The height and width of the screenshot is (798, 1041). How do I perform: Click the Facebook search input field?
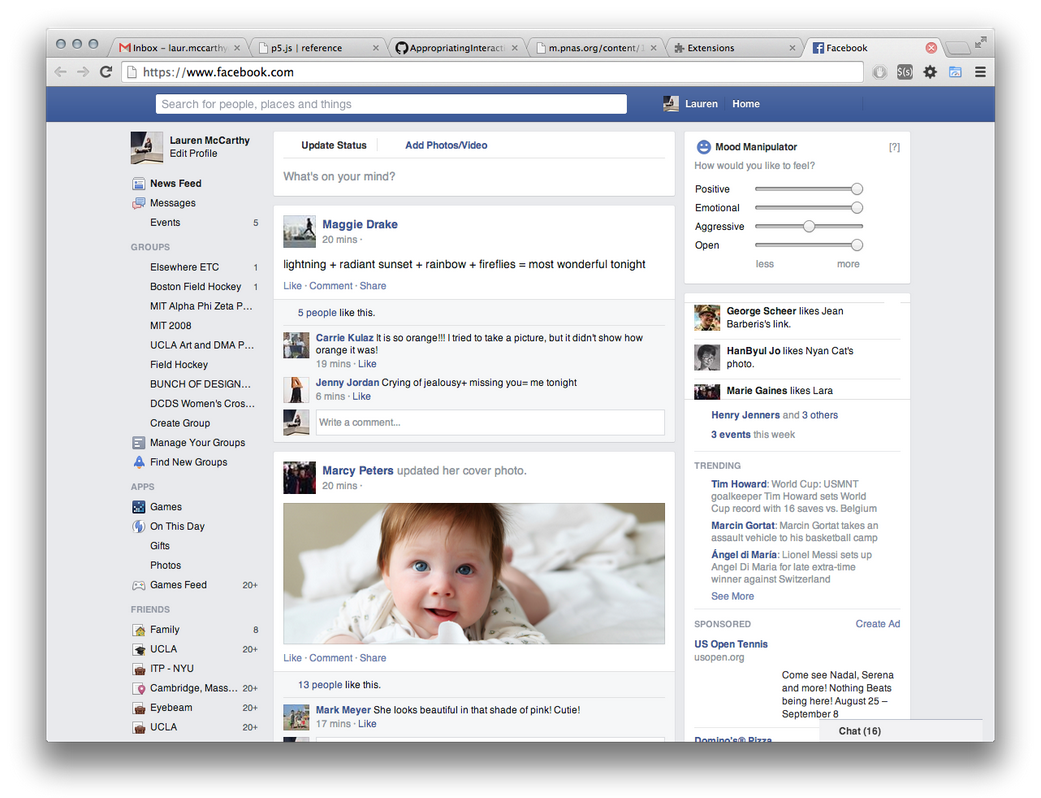[390, 104]
